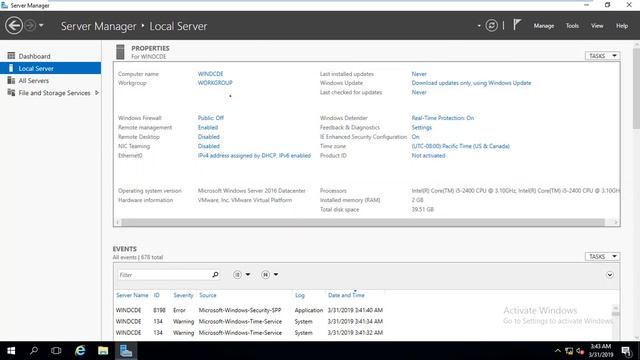640x360 pixels.
Task: Click computer name WINDCDE link
Action: coord(211,74)
